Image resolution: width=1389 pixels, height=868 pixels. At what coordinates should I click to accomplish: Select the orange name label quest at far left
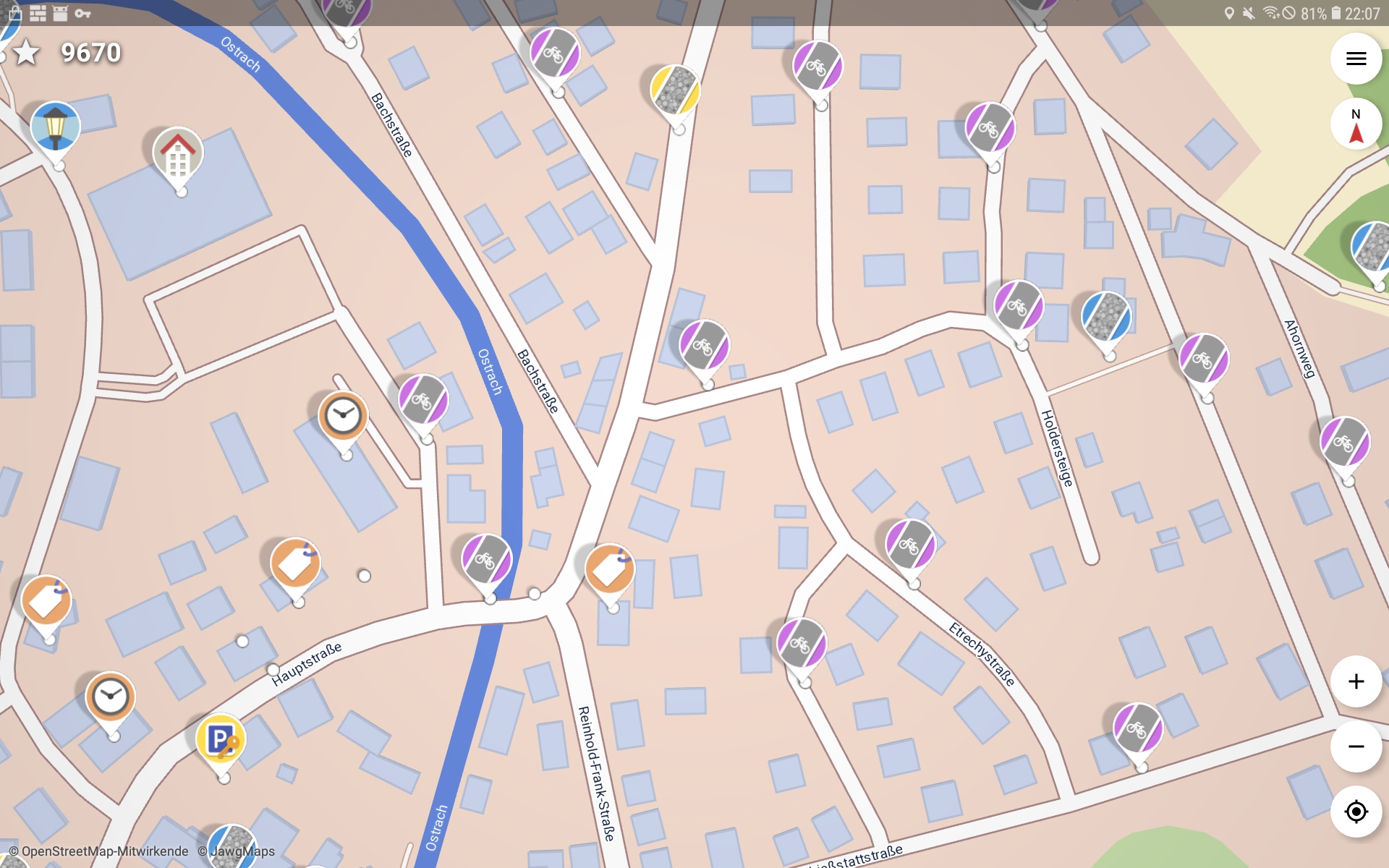[x=46, y=600]
